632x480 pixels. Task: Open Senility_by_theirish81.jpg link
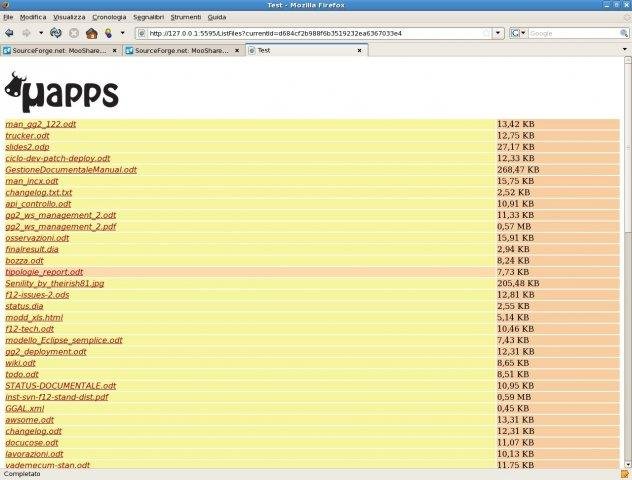55,283
